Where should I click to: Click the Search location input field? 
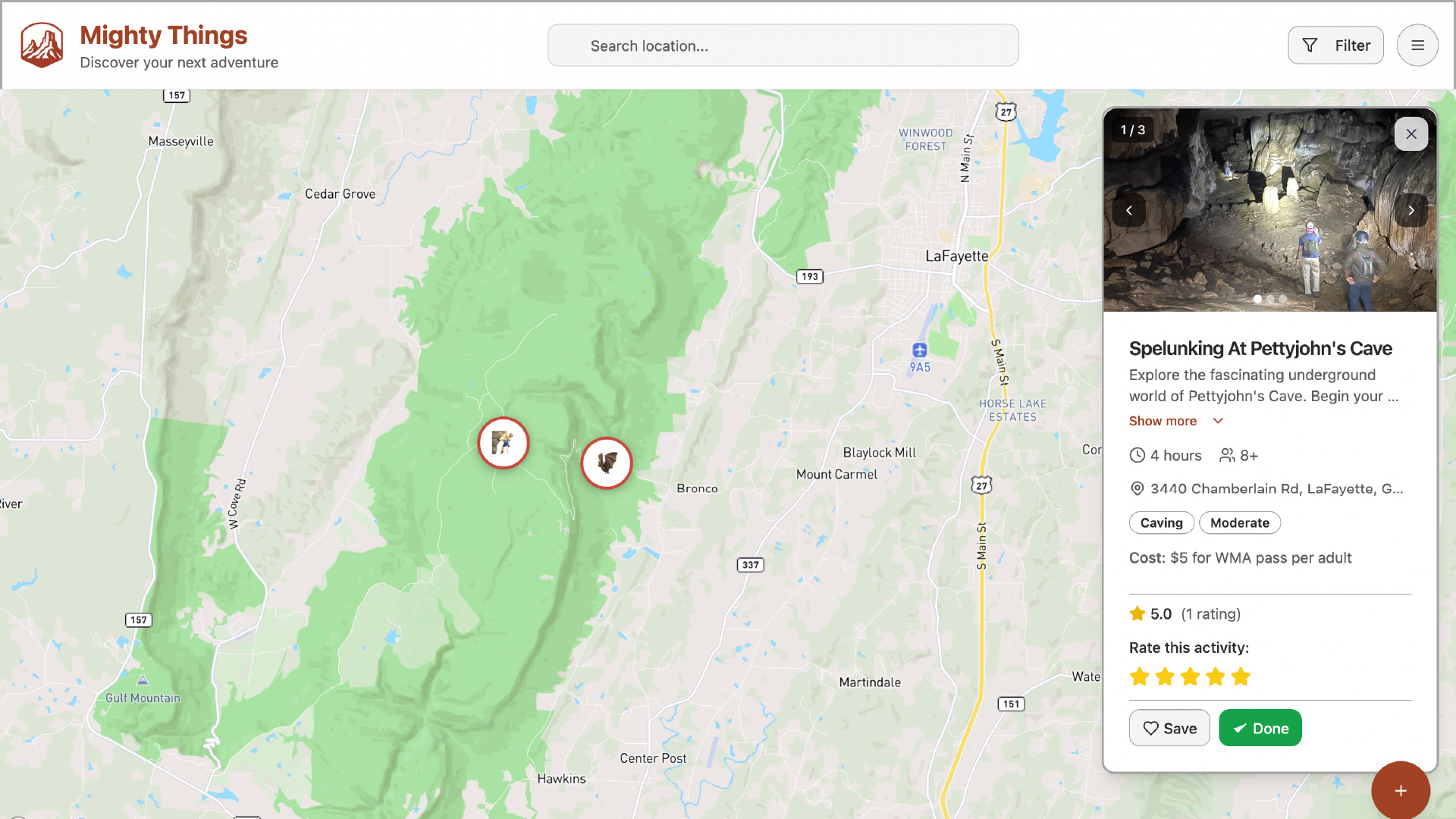click(783, 45)
